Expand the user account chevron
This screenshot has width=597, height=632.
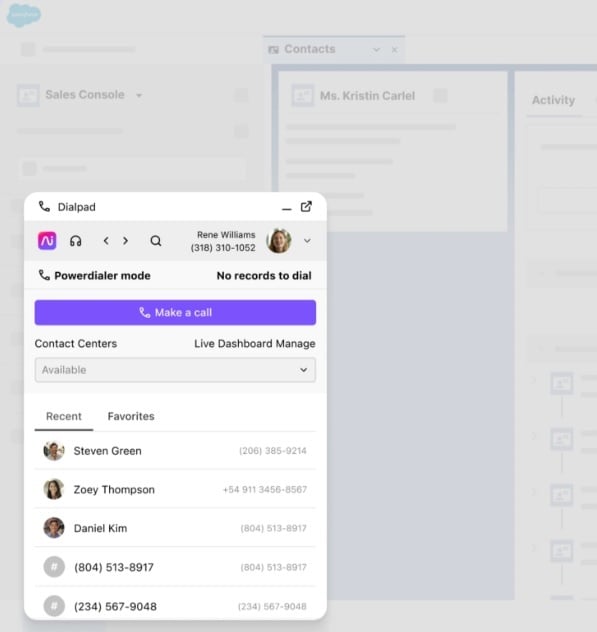(307, 241)
